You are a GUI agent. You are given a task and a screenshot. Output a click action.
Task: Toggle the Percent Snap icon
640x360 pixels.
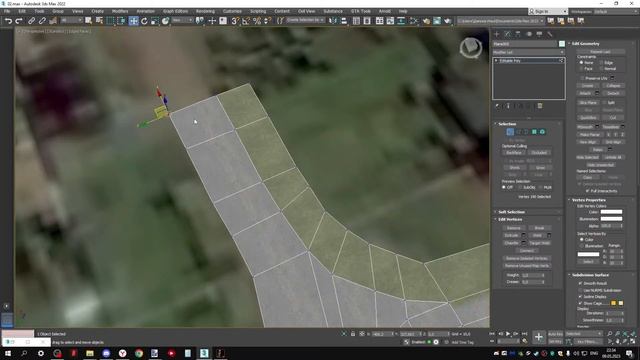coord(257,21)
